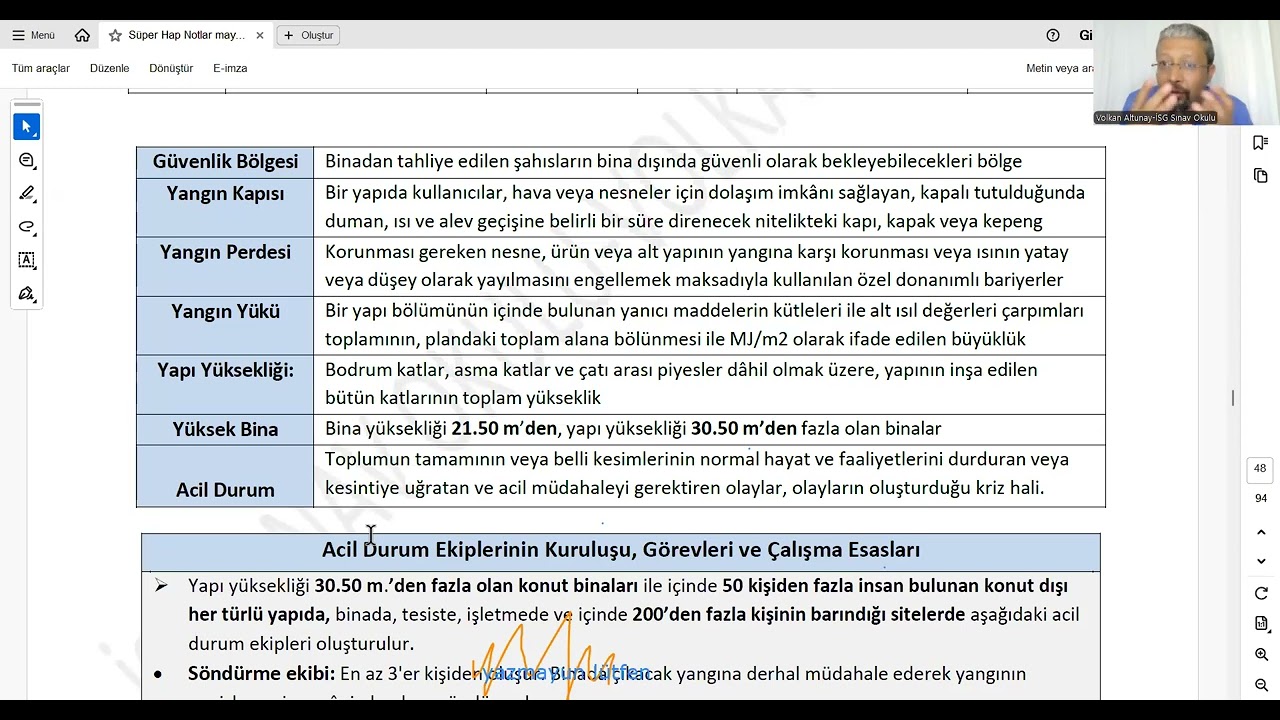This screenshot has width=1280, height=720.
Task: Click the 'Yüksek Bina' table cell
Action: 225,429
